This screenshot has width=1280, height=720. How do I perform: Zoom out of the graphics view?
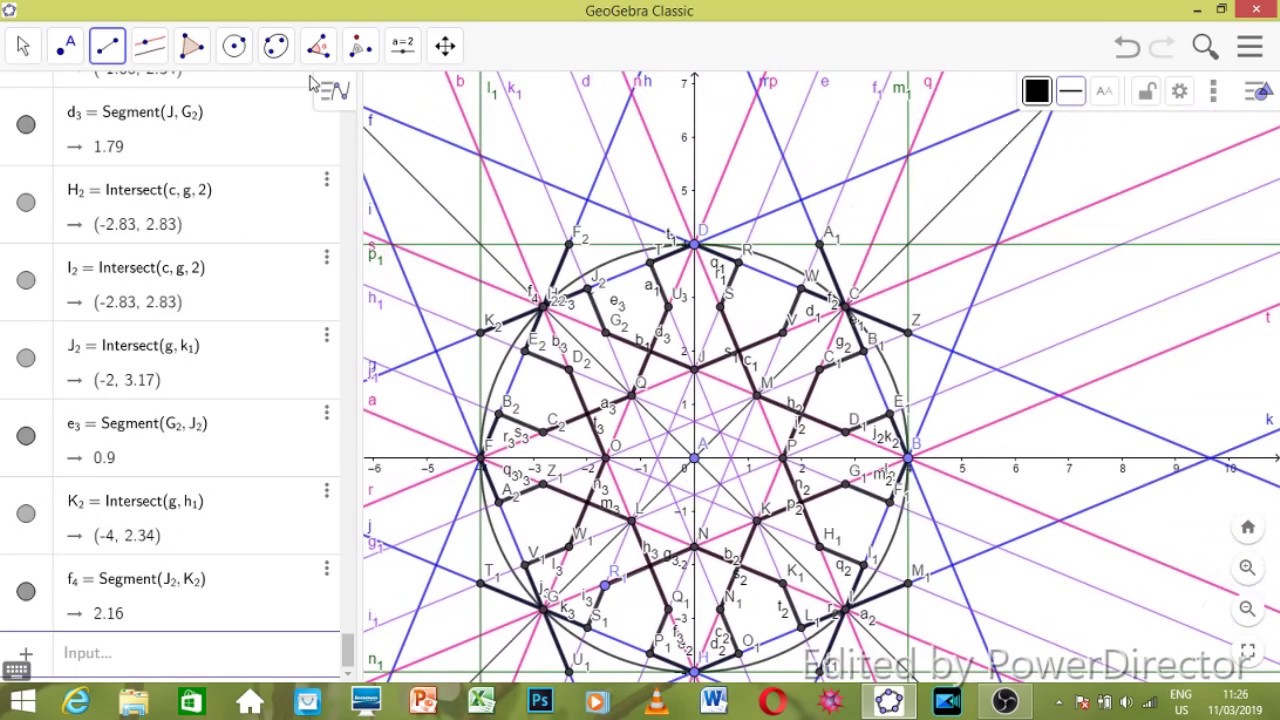tap(1247, 608)
